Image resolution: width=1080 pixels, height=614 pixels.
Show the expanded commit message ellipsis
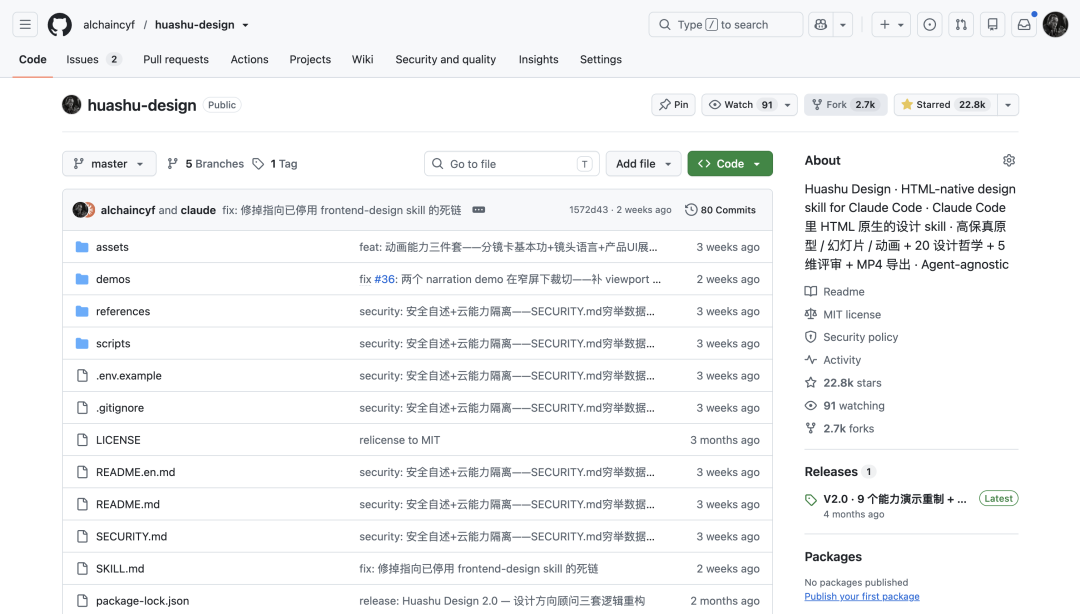(x=479, y=209)
